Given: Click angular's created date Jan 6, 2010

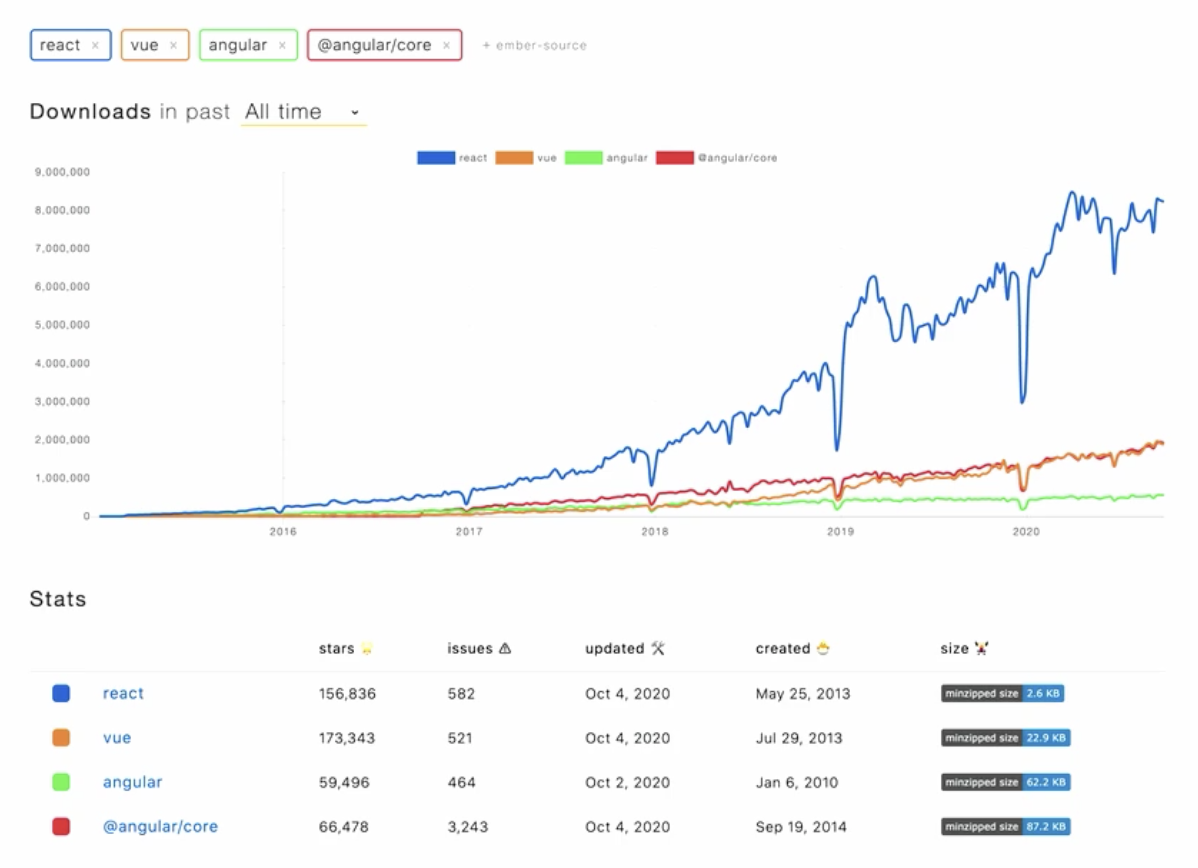Looking at the screenshot, I should [x=797, y=782].
